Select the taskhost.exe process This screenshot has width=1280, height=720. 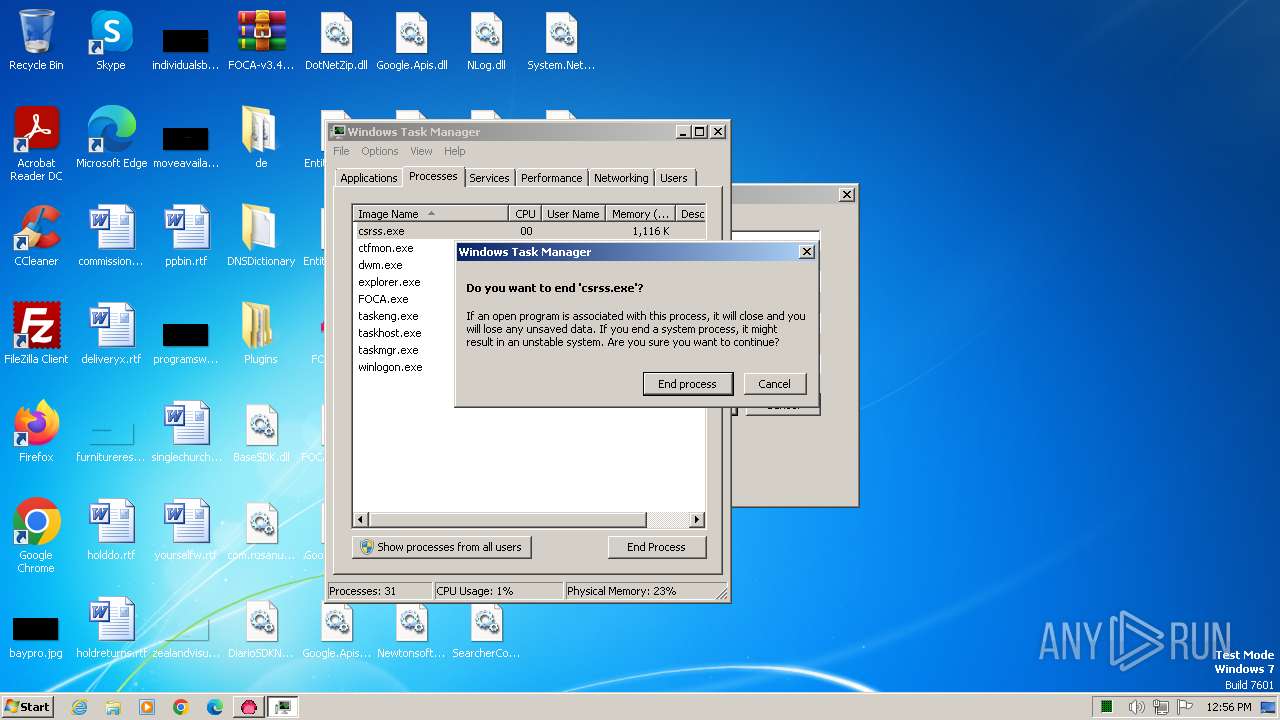[390, 333]
